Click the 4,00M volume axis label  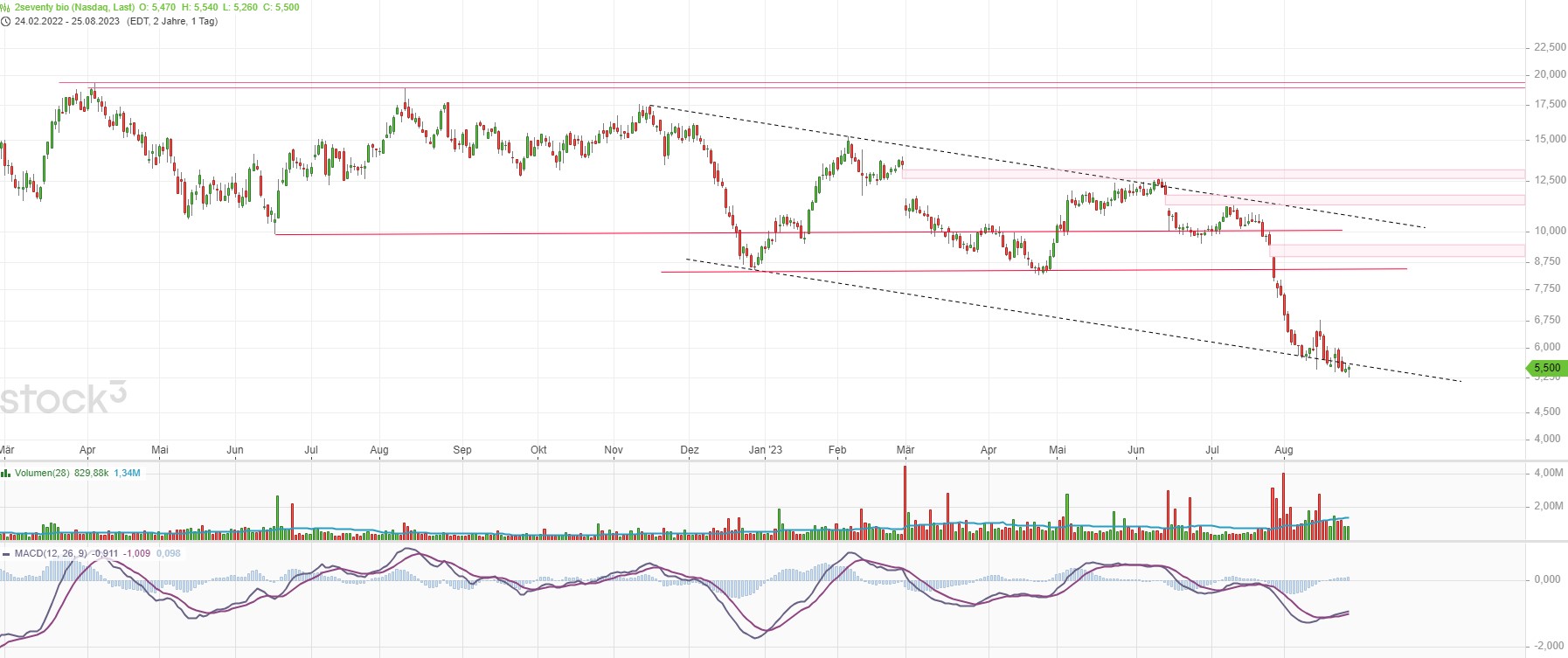tap(1549, 473)
